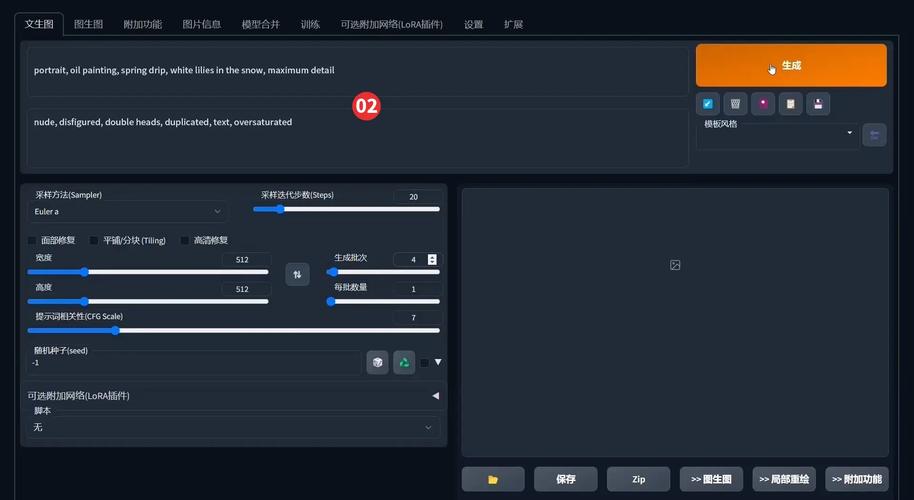Click the pink extra networks card icon

click(763, 104)
